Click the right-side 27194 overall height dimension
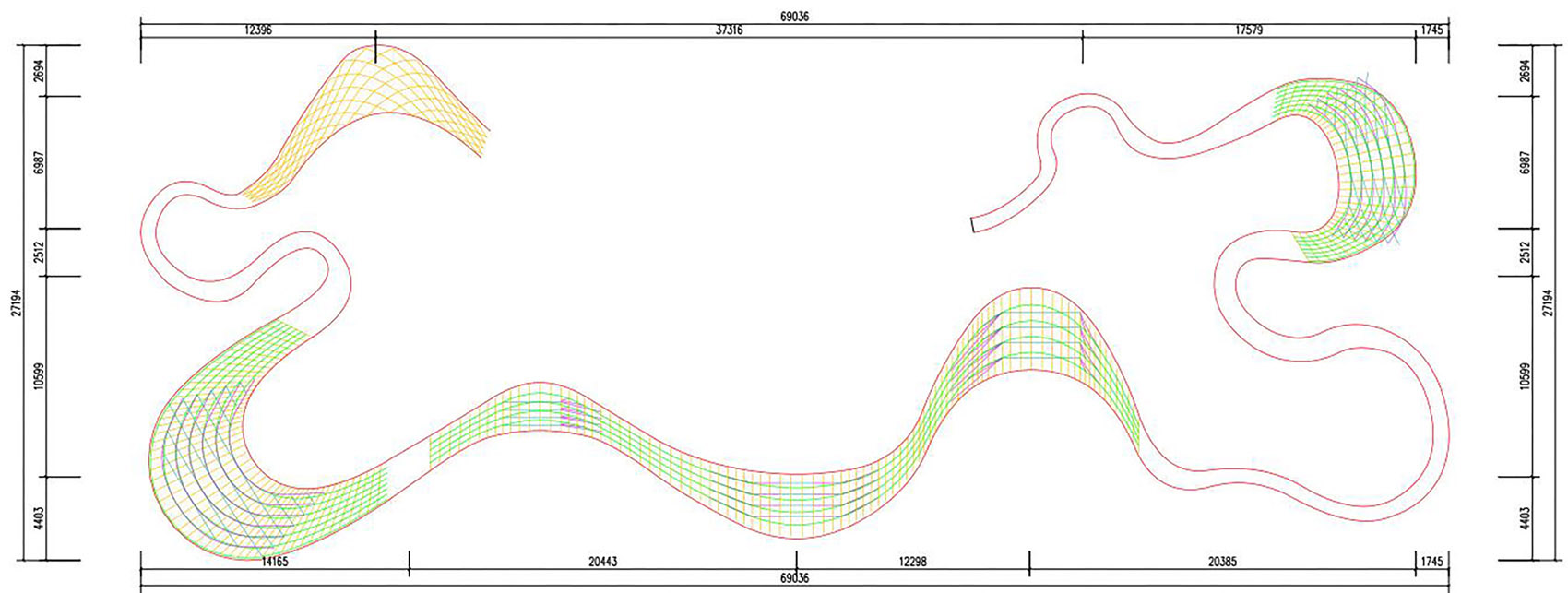Viewport: 1568px width, 593px height. (1549, 302)
